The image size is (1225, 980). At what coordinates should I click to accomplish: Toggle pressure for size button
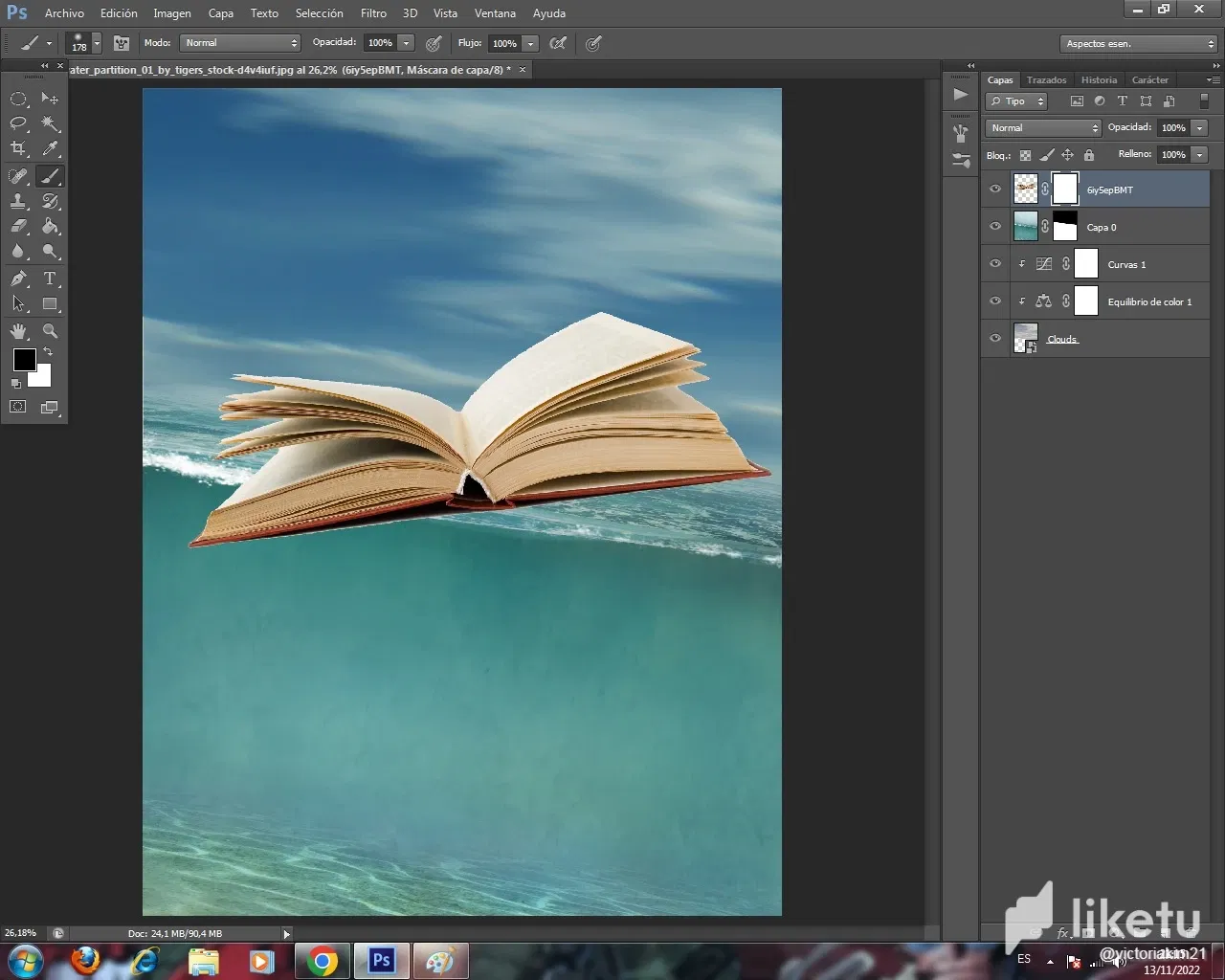coord(593,43)
